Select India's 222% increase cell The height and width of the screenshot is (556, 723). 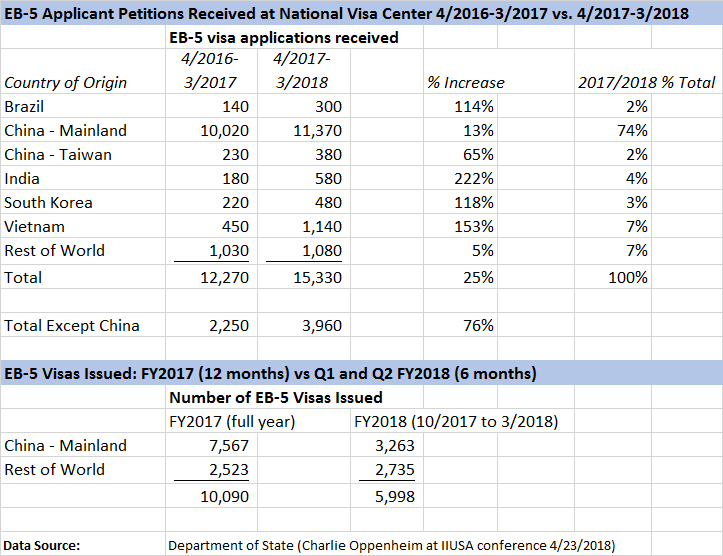477,178
